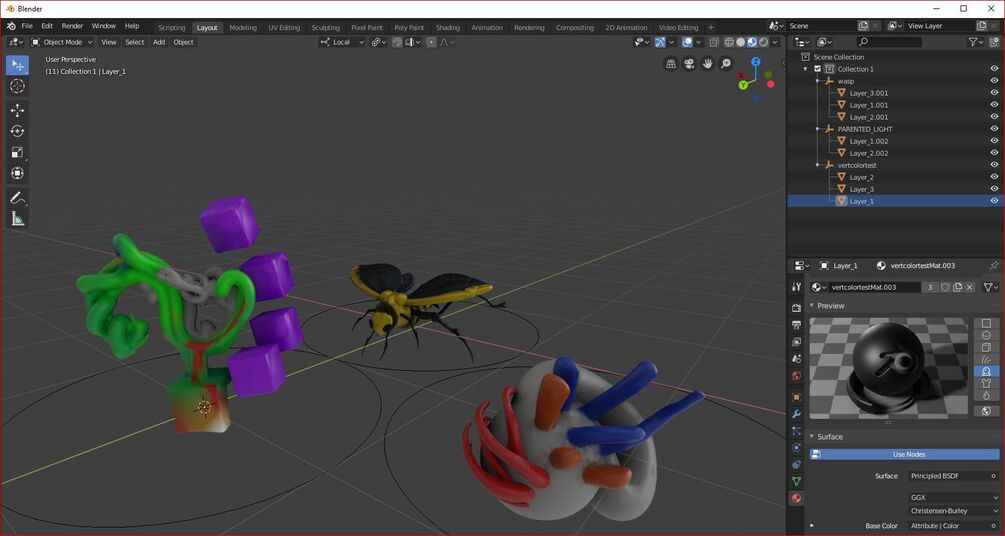The image size is (1005, 536).
Task: Open the Render menu
Action: point(72,26)
